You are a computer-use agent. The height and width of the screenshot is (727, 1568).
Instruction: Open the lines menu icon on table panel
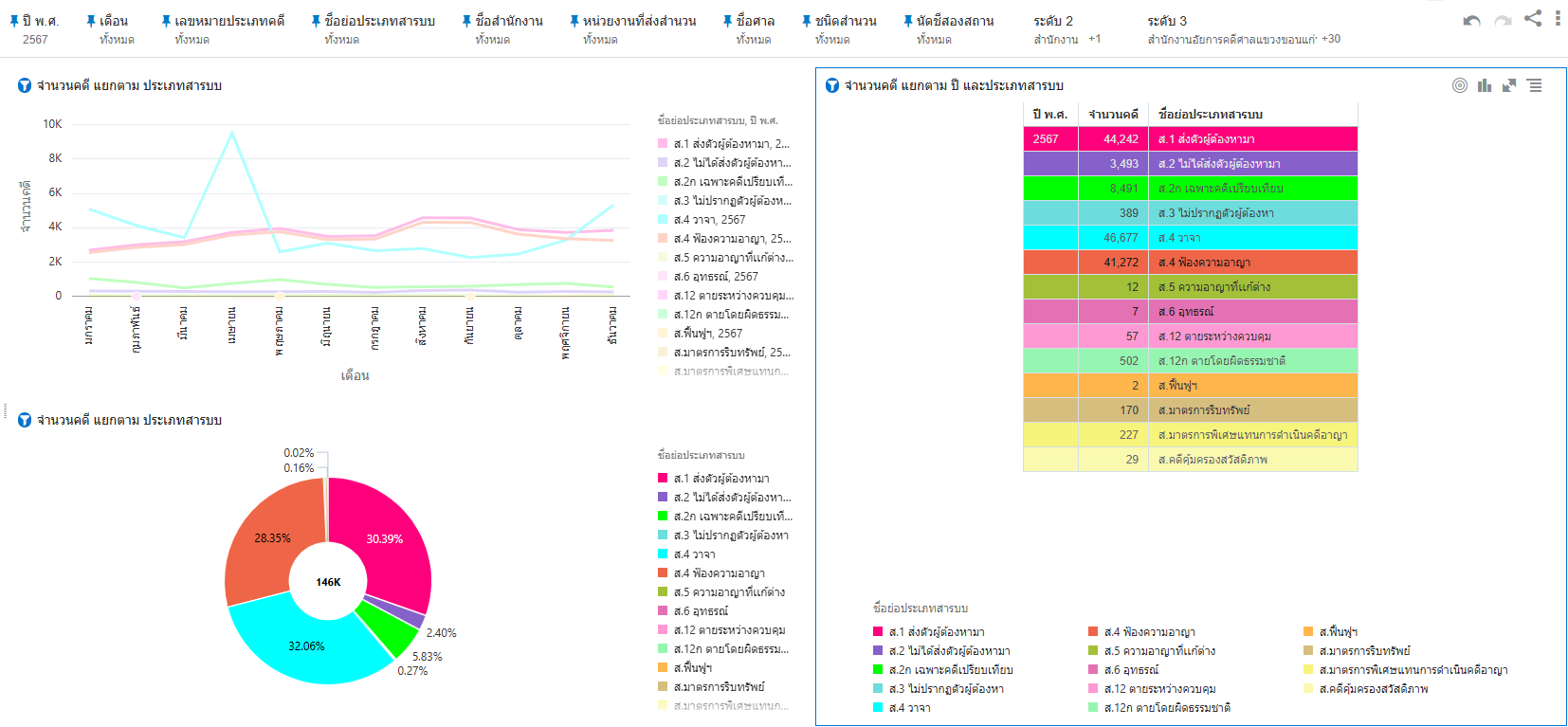pos(1535,85)
